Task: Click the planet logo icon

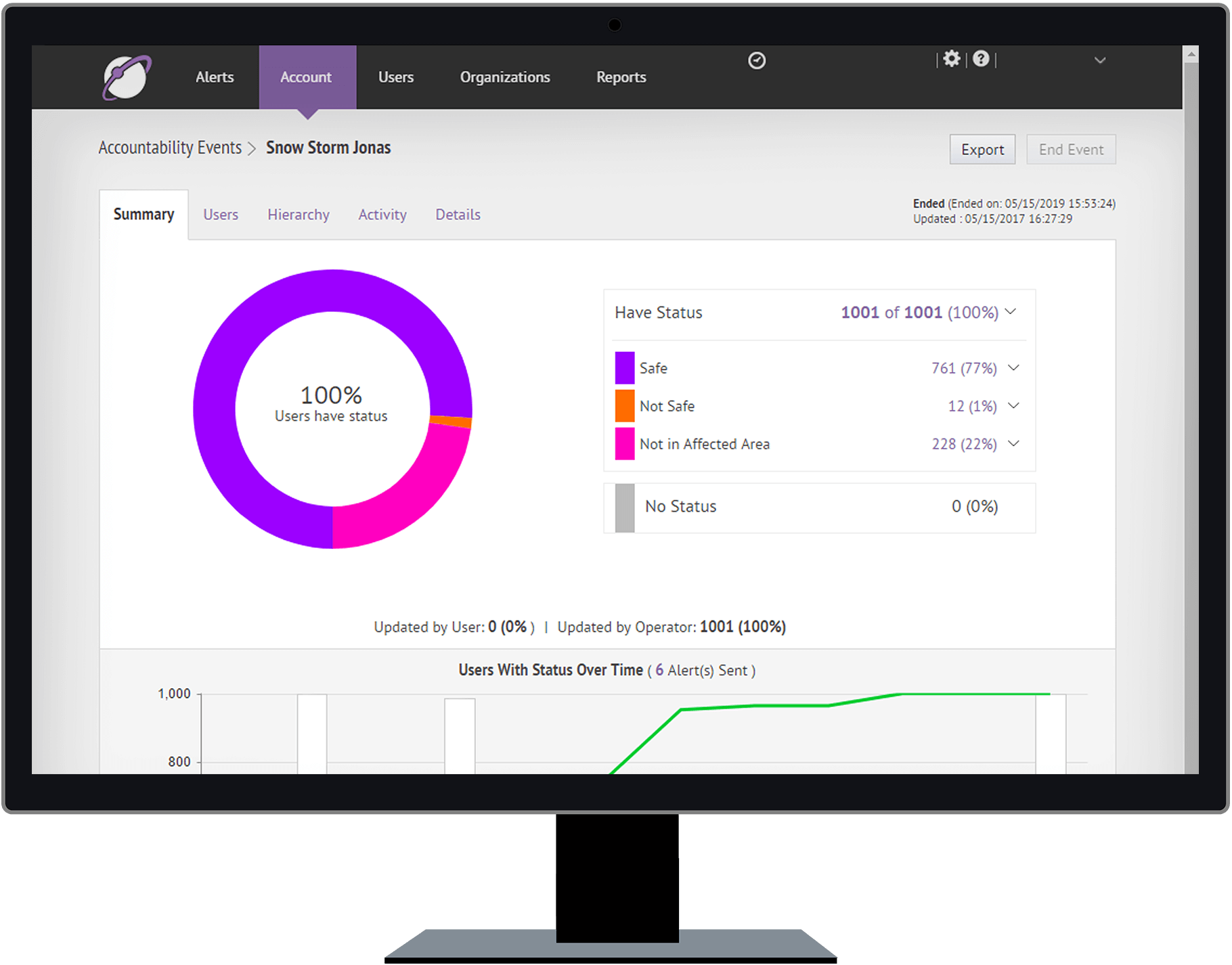Action: click(127, 78)
